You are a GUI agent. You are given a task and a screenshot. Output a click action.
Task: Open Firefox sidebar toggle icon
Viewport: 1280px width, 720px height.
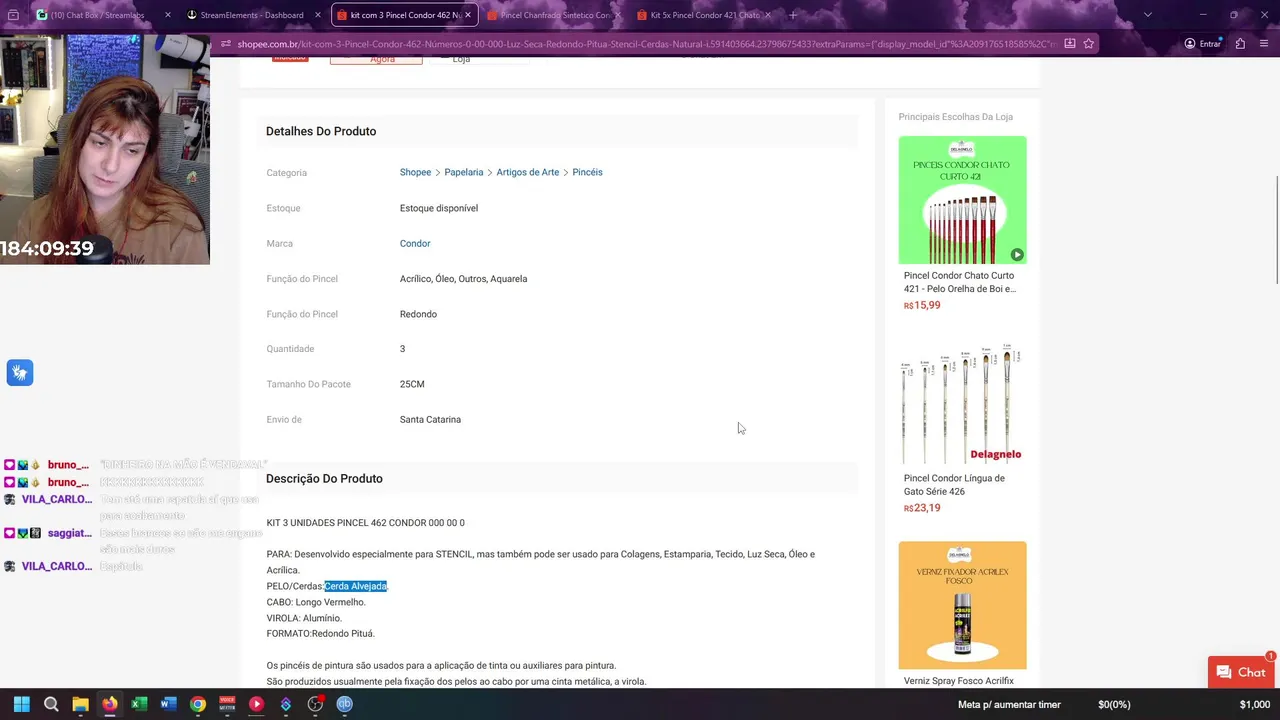(13, 15)
